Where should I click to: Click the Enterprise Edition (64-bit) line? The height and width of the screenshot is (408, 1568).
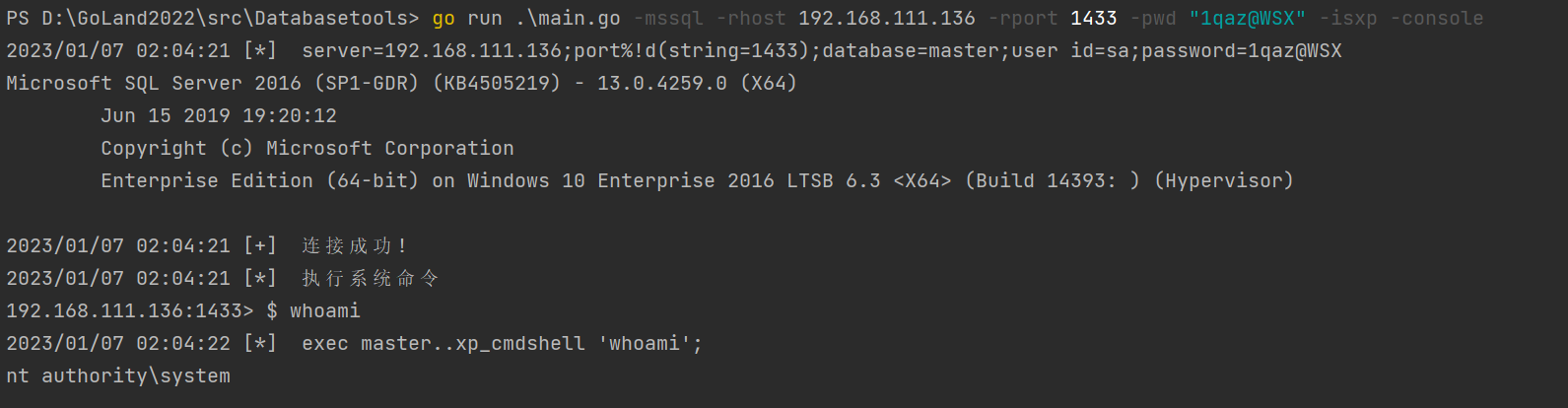698,181
